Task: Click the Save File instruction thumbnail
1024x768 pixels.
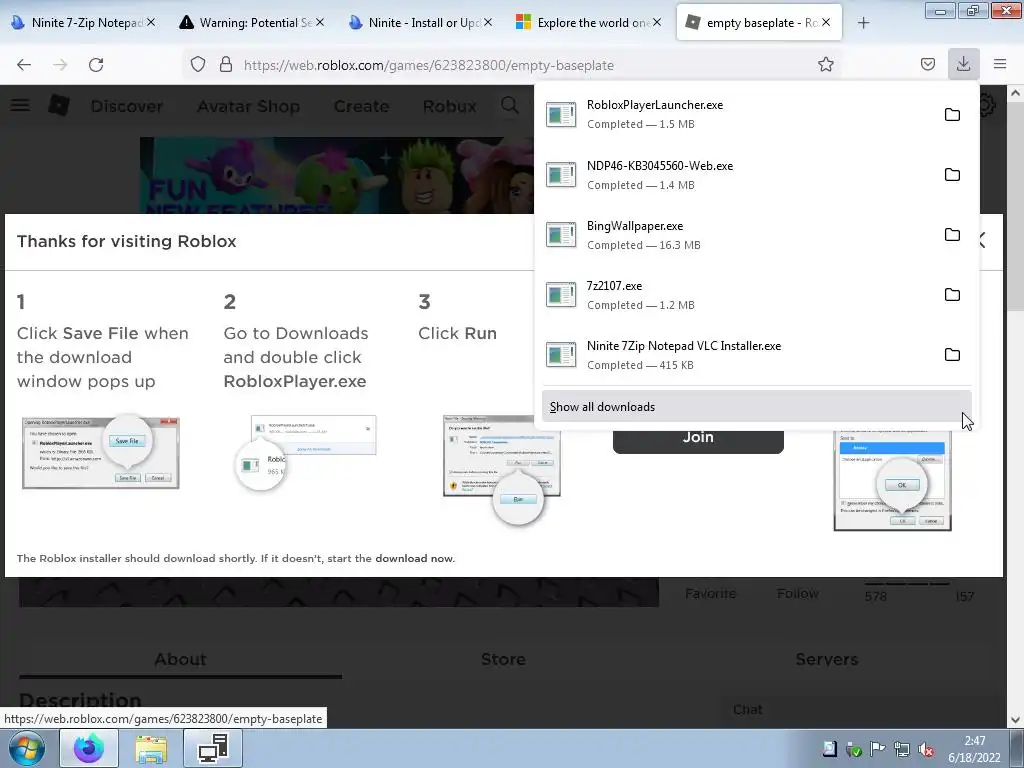Action: [101, 453]
